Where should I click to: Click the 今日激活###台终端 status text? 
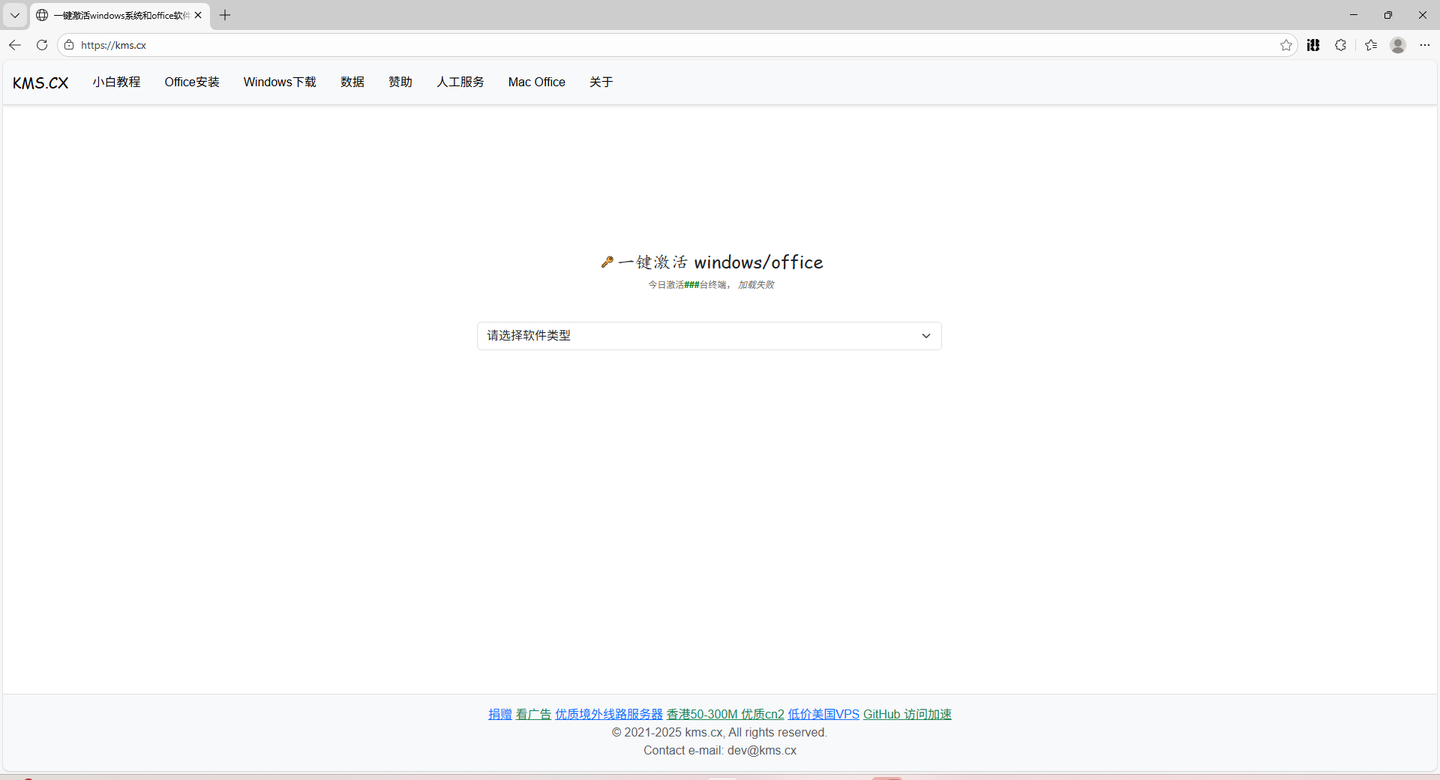[689, 285]
